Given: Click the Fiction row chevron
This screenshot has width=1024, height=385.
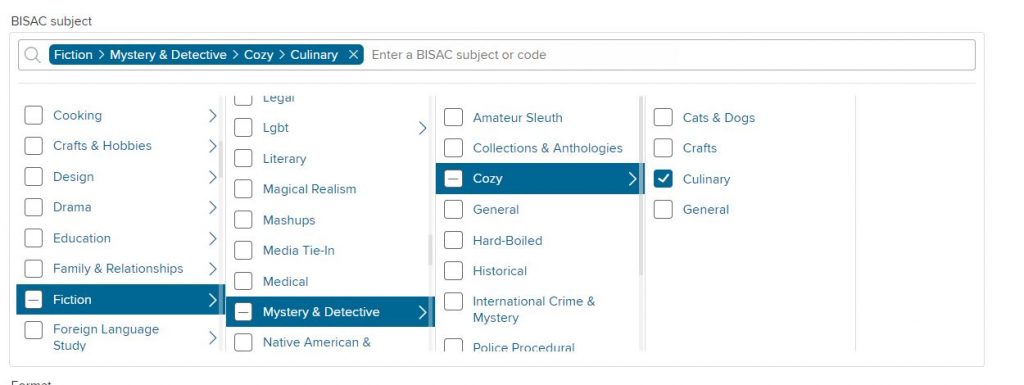Looking at the screenshot, I should click(212, 300).
